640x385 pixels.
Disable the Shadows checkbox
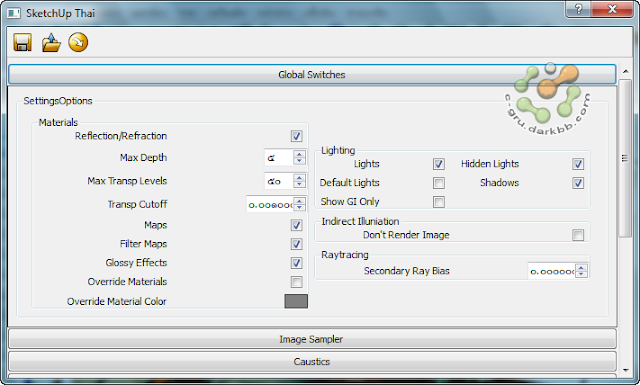click(x=578, y=183)
